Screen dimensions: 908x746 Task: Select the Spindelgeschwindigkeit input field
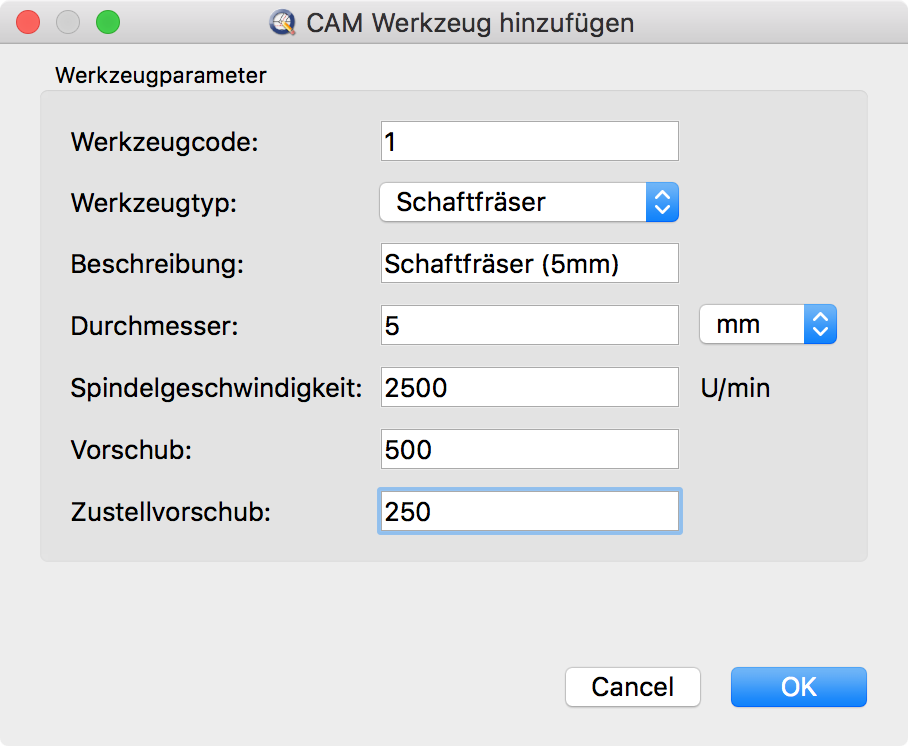529,387
